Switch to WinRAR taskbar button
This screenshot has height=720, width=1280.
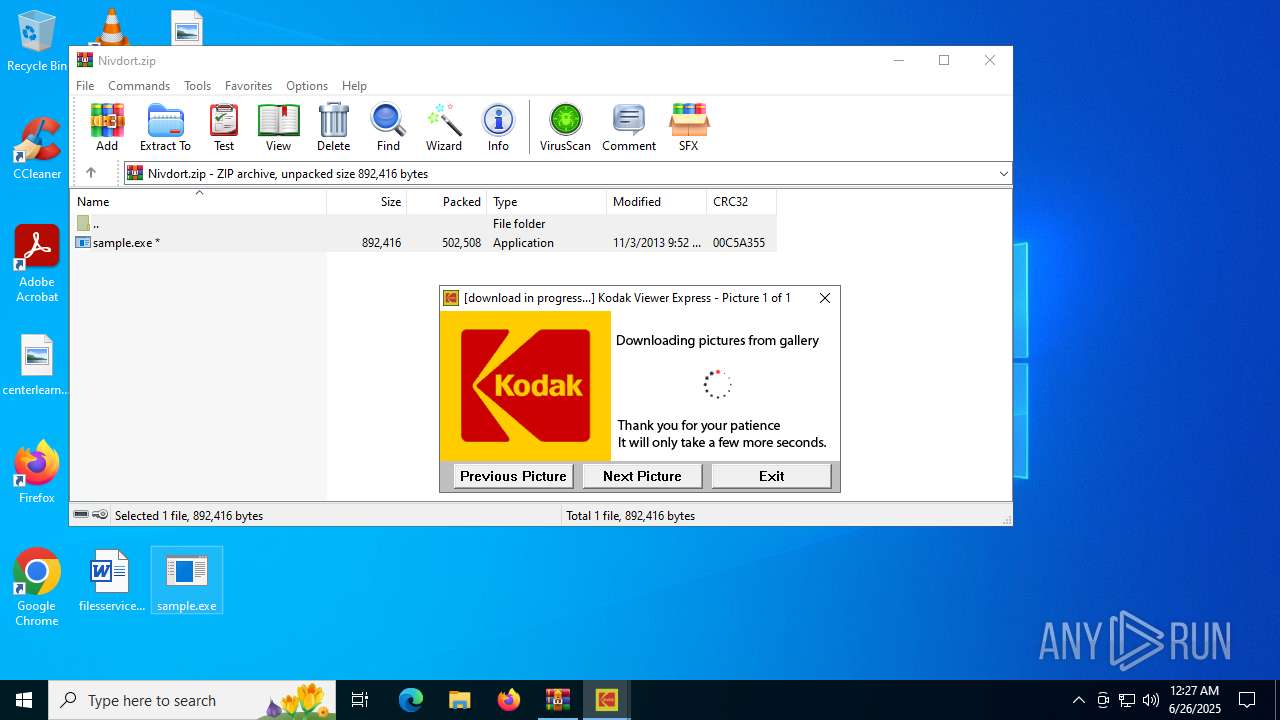pyautogui.click(x=558, y=700)
